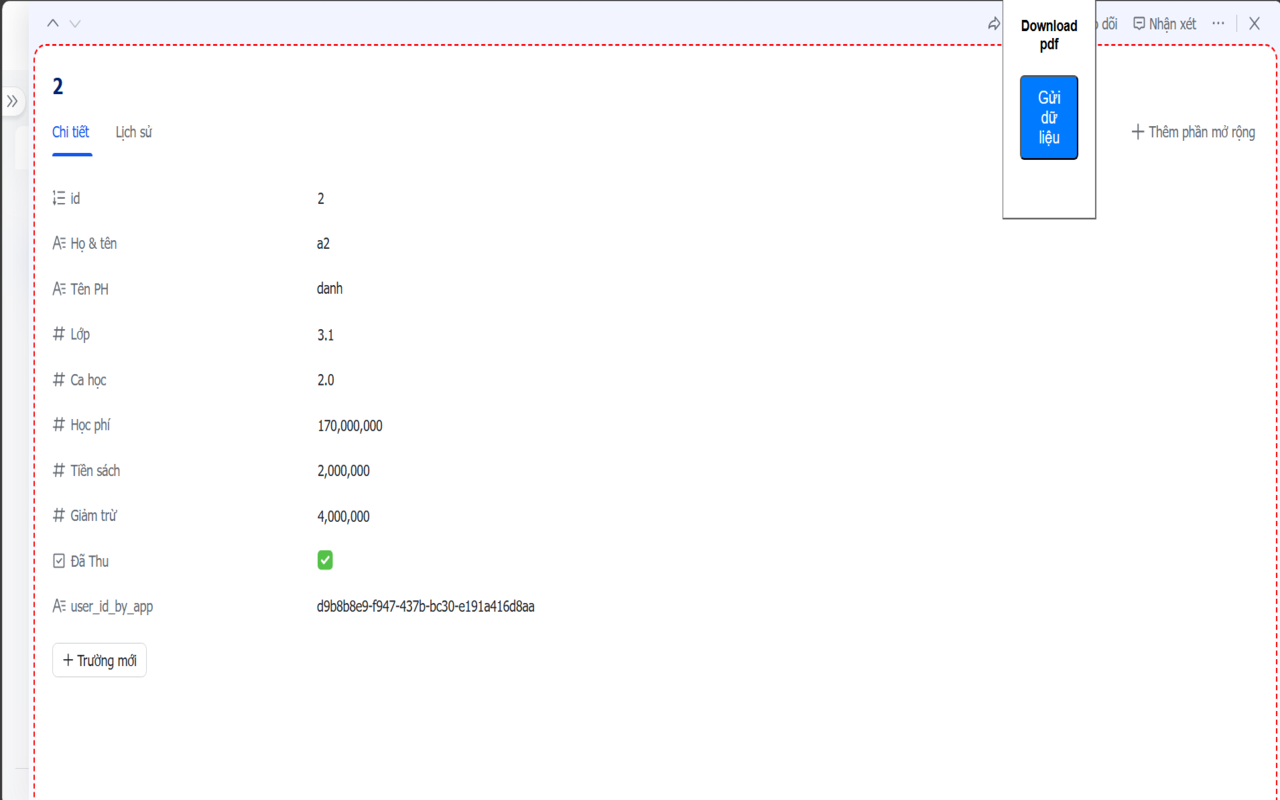Viewport: 1280px width, 800px height.
Task: Click the Lớp field label
Action: pos(80,334)
